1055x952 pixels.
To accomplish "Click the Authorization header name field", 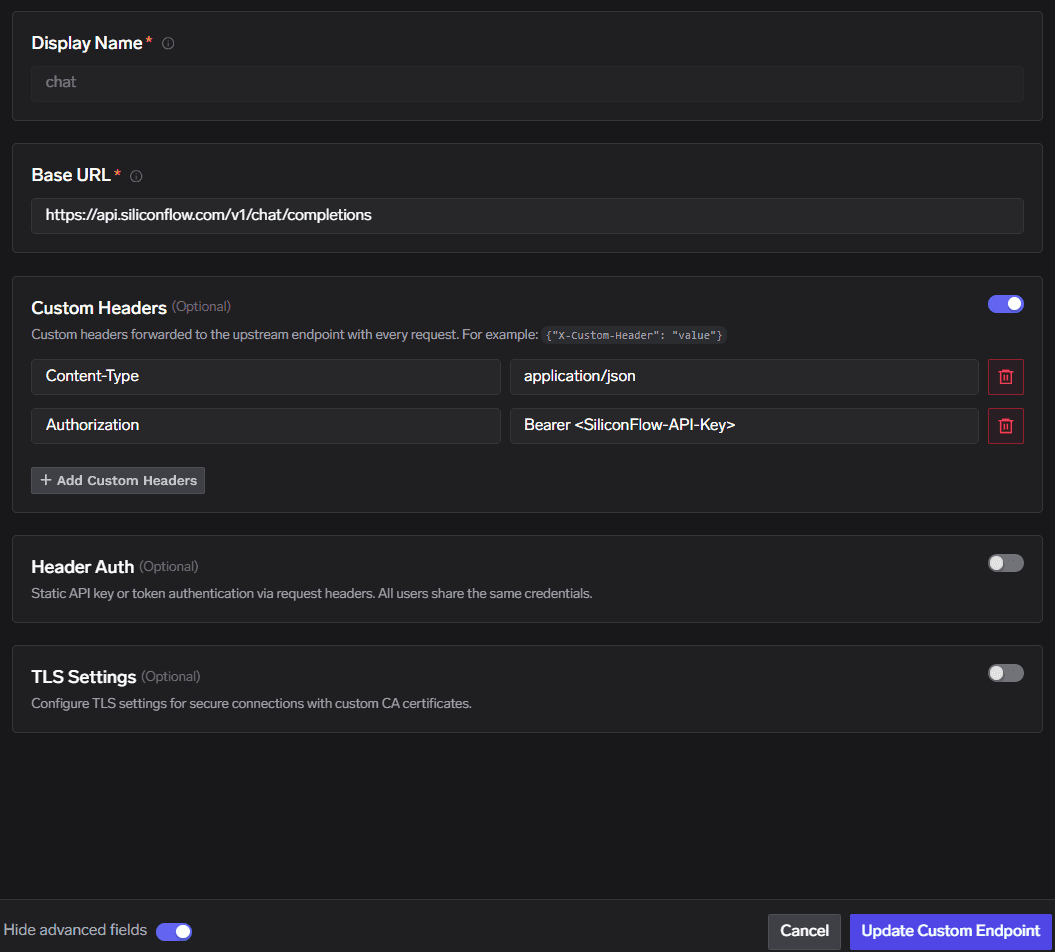I will (266, 426).
